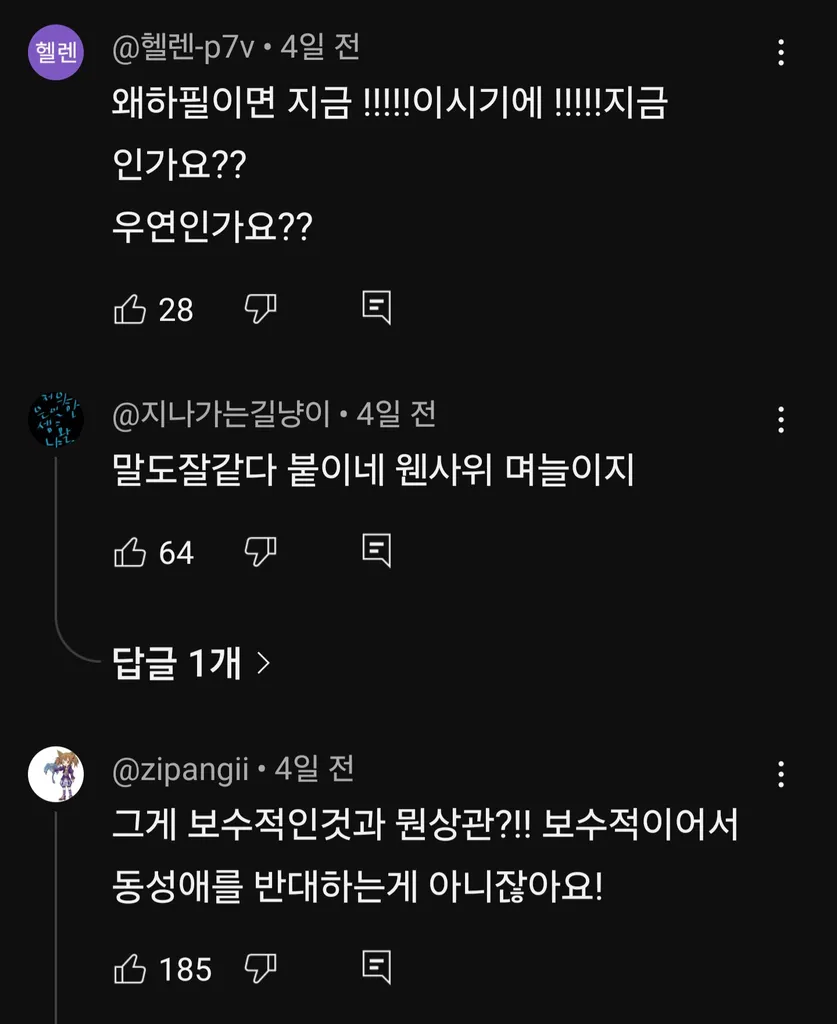Screen dimensions: 837x1024
Task: Like the @zipangii comment with 185 likes
Action: pyautogui.click(x=130, y=968)
